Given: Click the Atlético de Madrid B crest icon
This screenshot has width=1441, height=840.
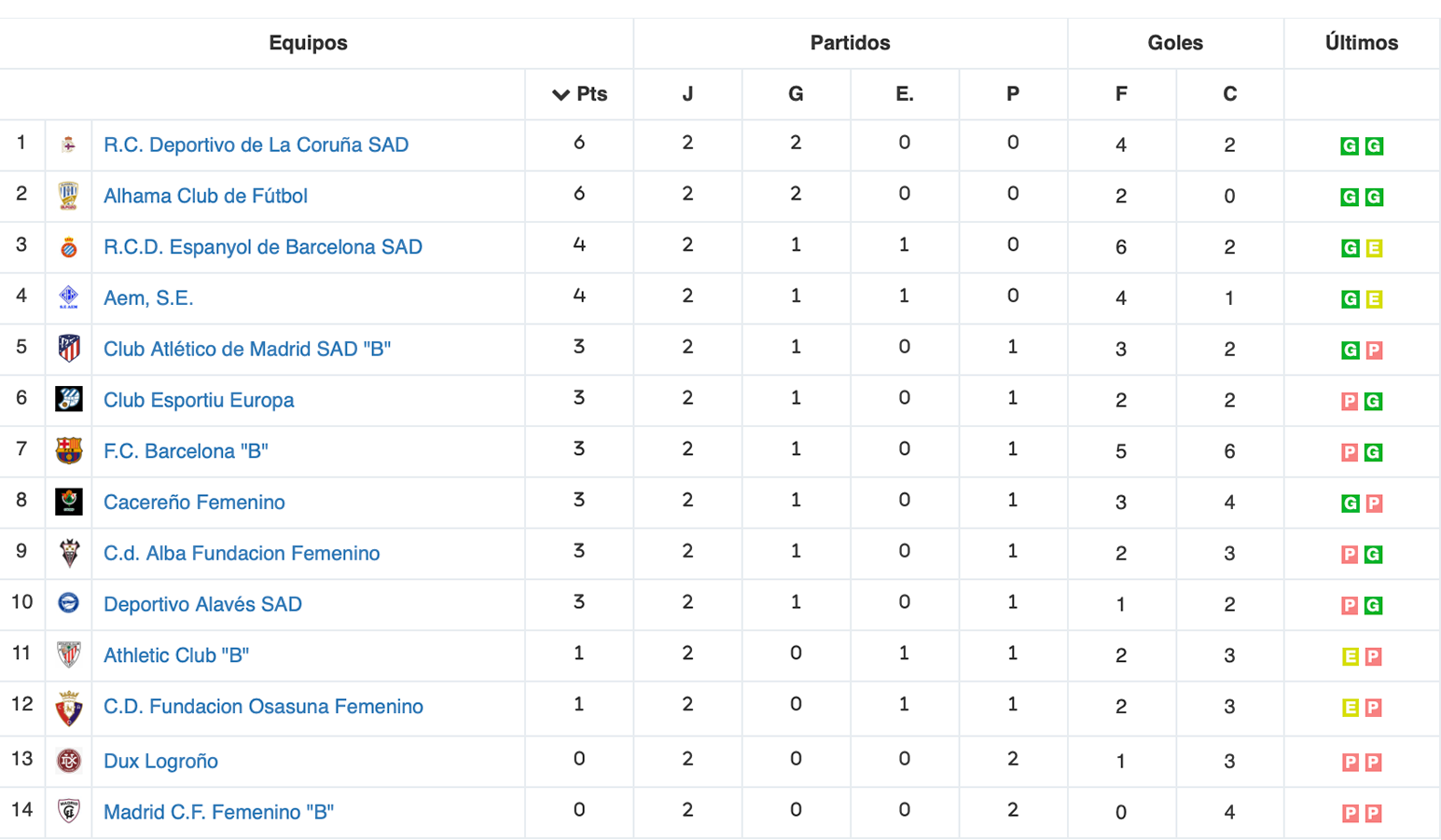Looking at the screenshot, I should coord(69,349).
